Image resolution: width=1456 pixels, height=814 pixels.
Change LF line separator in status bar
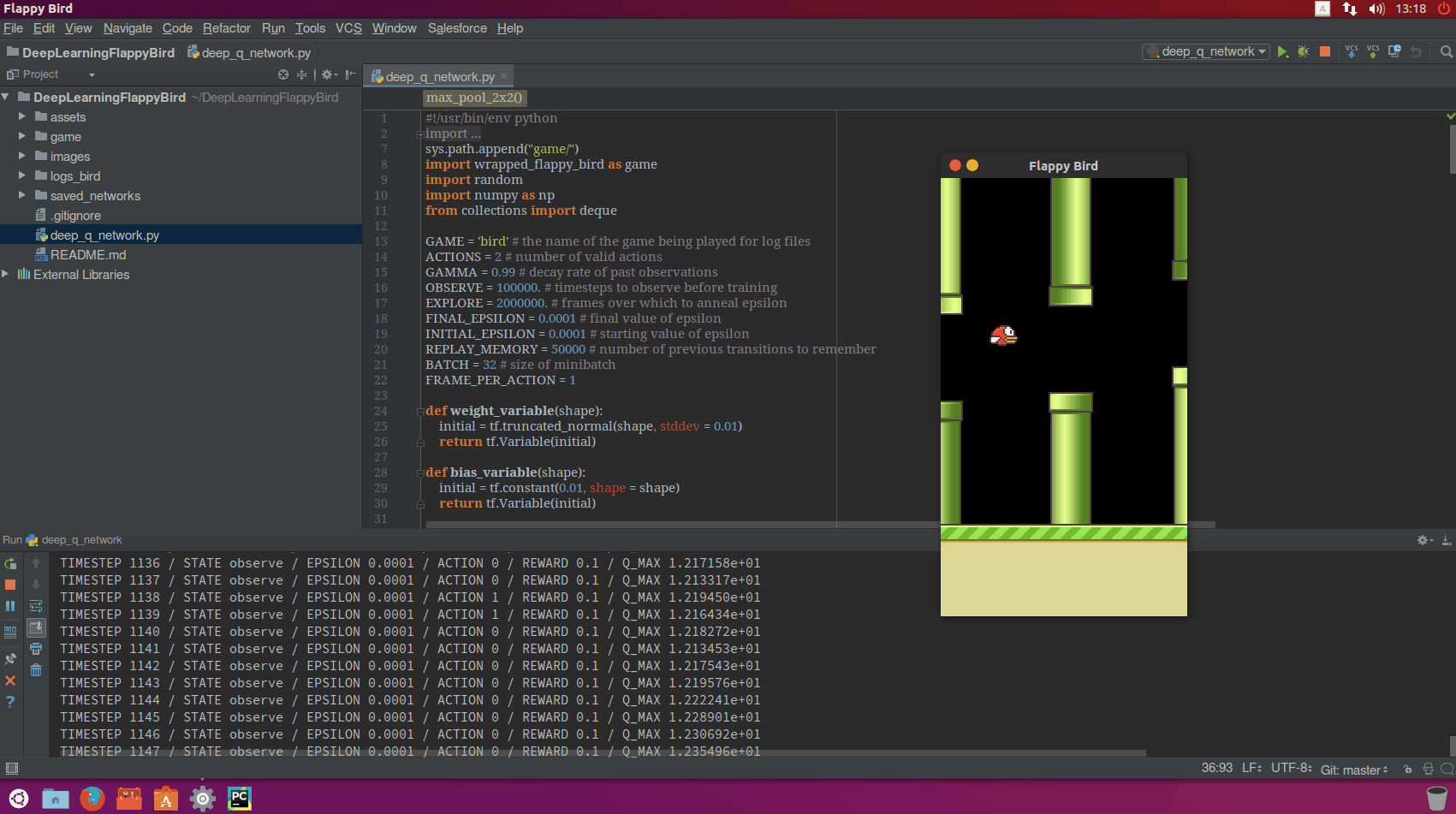click(x=1251, y=769)
